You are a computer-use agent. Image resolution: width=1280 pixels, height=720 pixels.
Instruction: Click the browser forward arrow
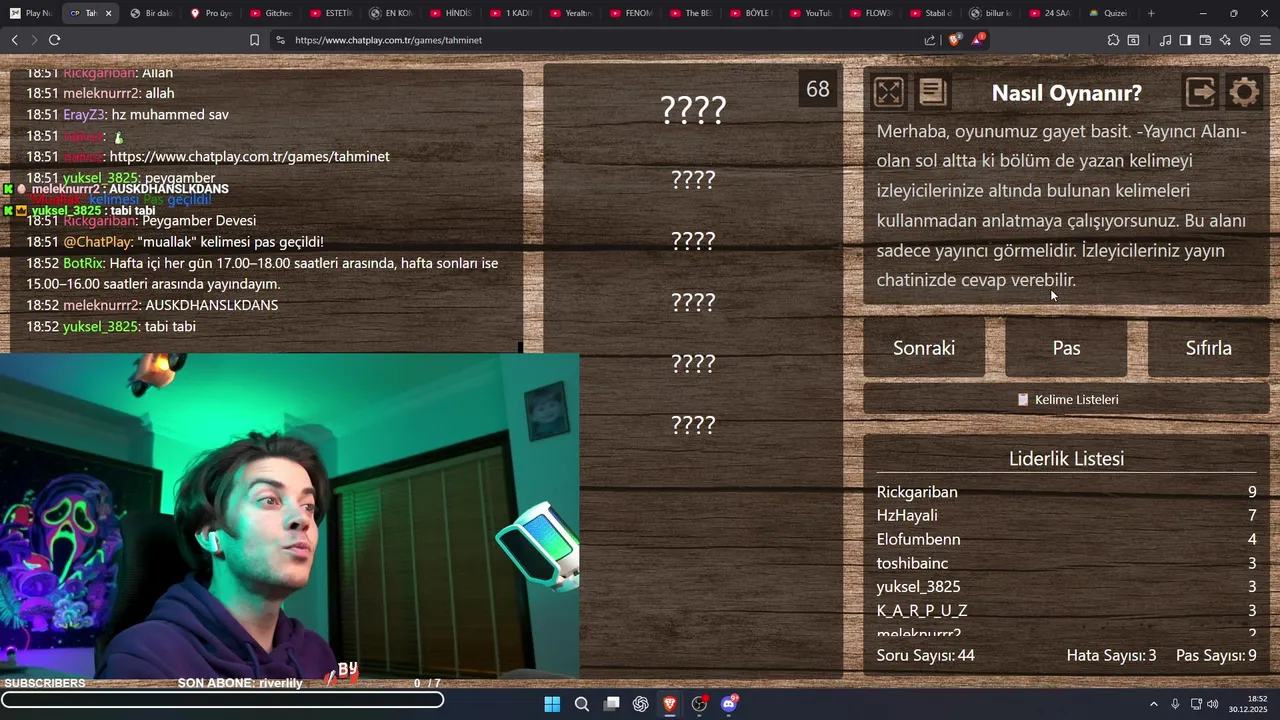pos(34,40)
